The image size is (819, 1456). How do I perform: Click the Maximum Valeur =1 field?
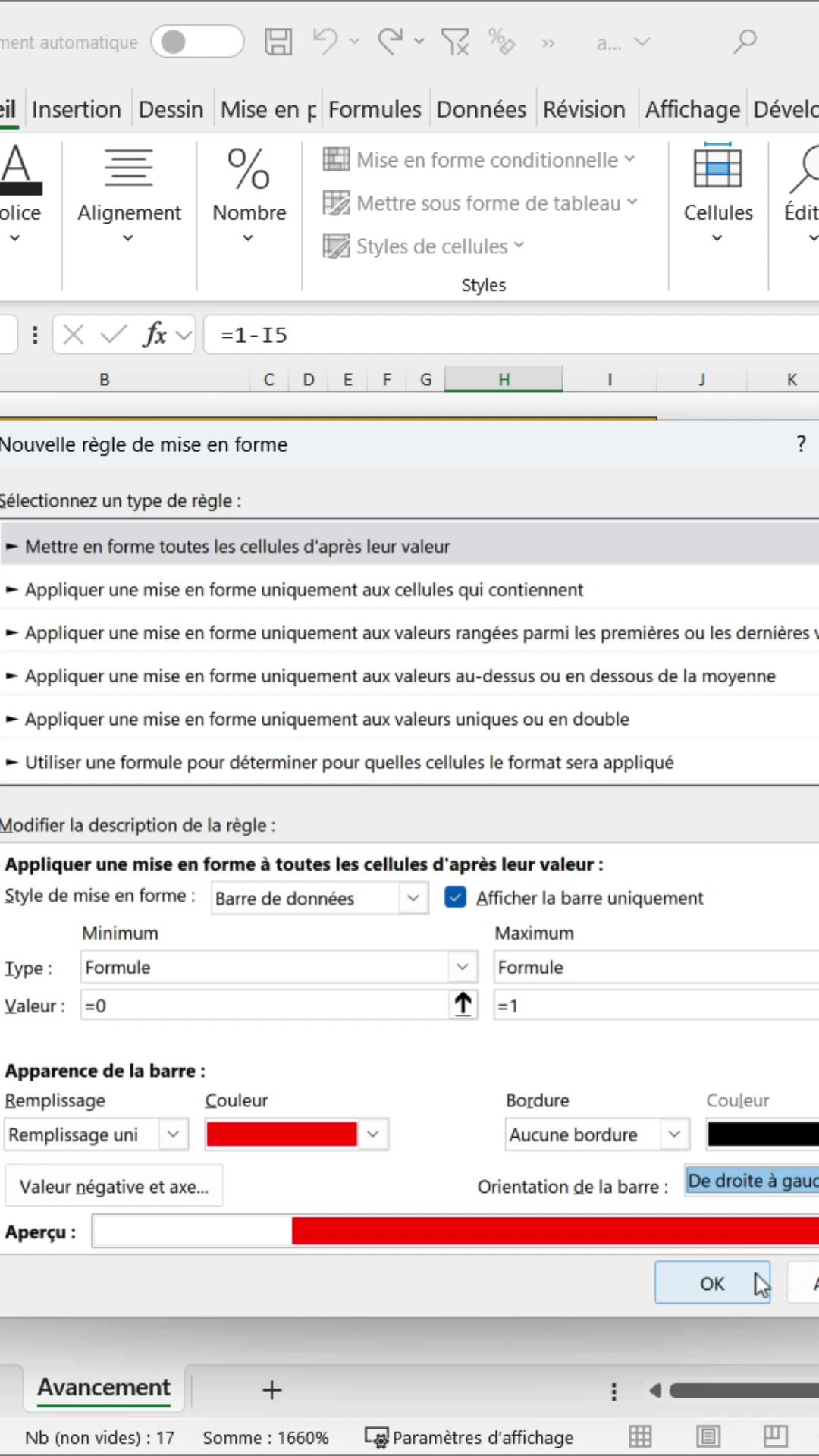point(657,1006)
